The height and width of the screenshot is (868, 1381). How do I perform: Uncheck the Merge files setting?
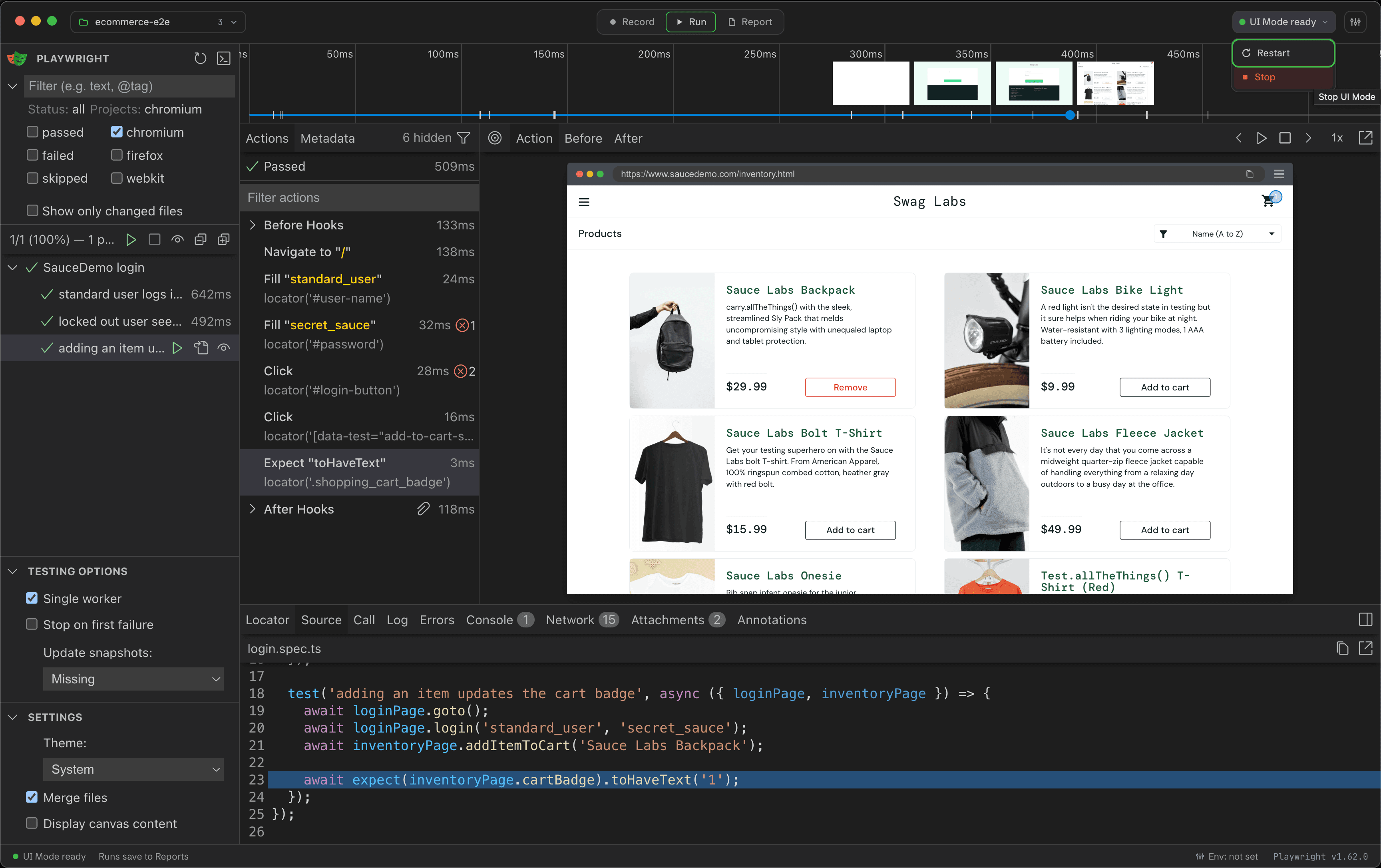click(x=32, y=797)
